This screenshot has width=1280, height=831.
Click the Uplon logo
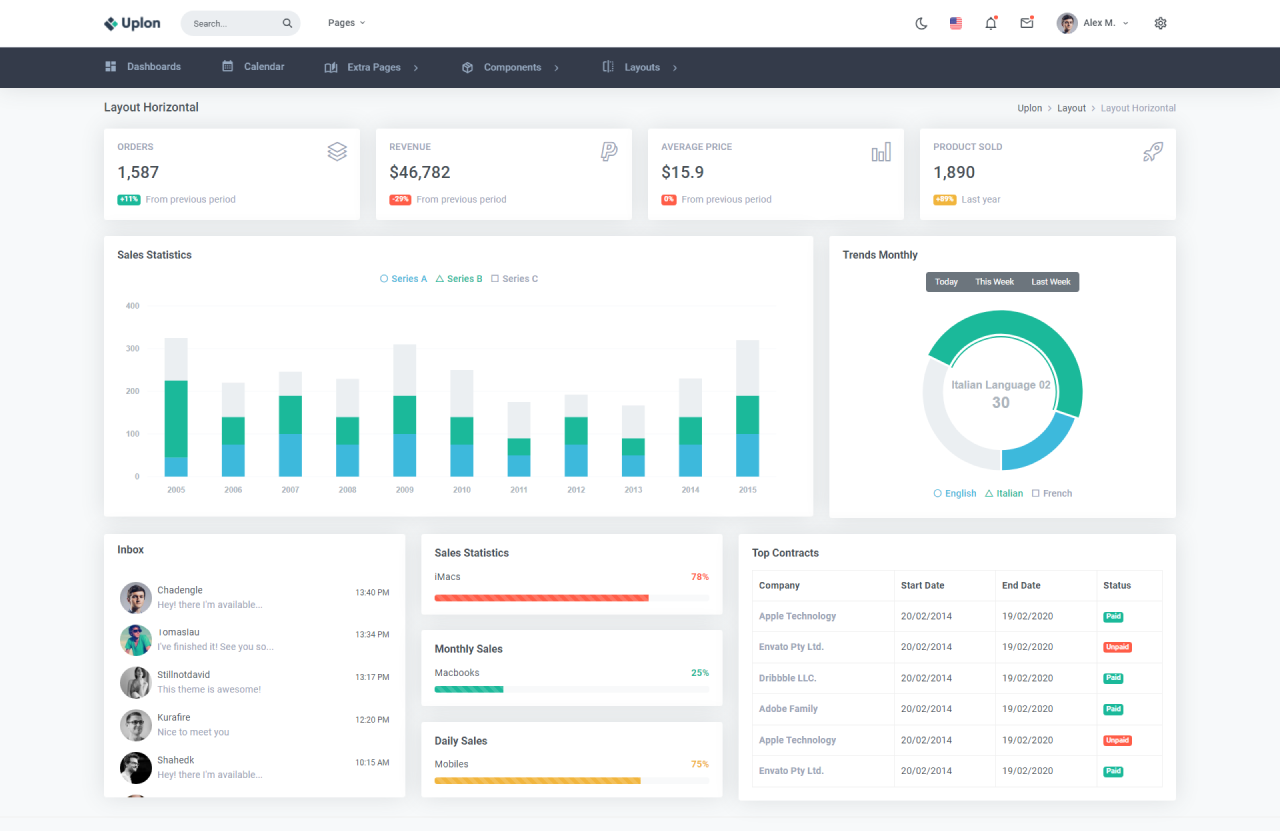point(132,23)
